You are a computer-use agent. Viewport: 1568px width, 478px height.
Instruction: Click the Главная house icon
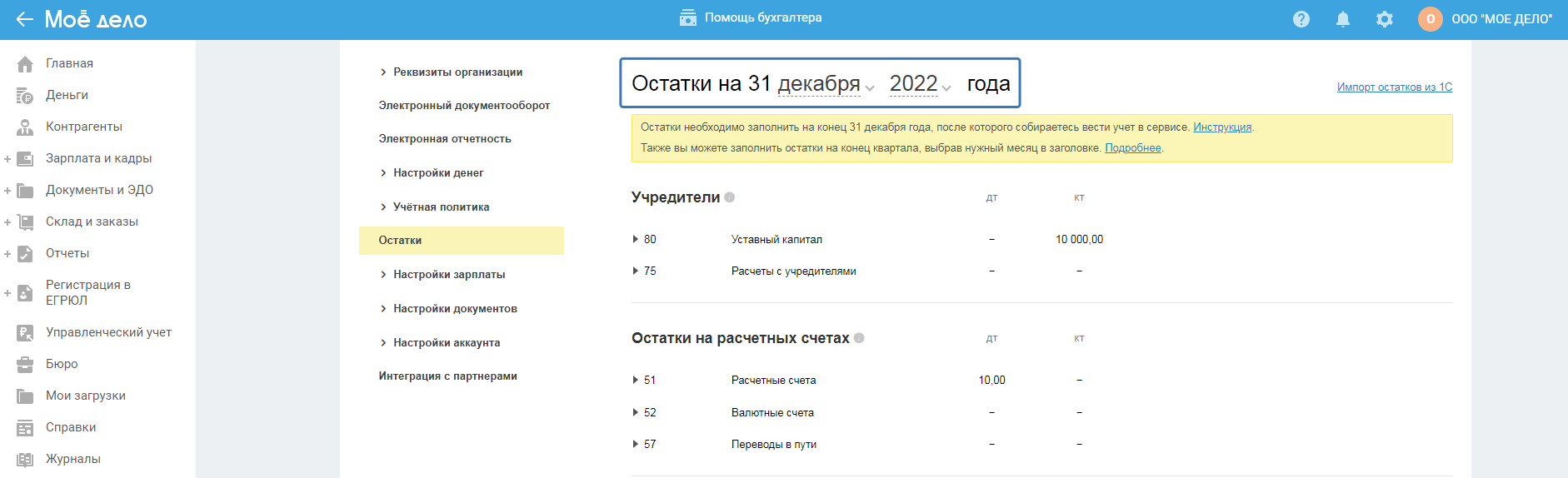click(25, 64)
